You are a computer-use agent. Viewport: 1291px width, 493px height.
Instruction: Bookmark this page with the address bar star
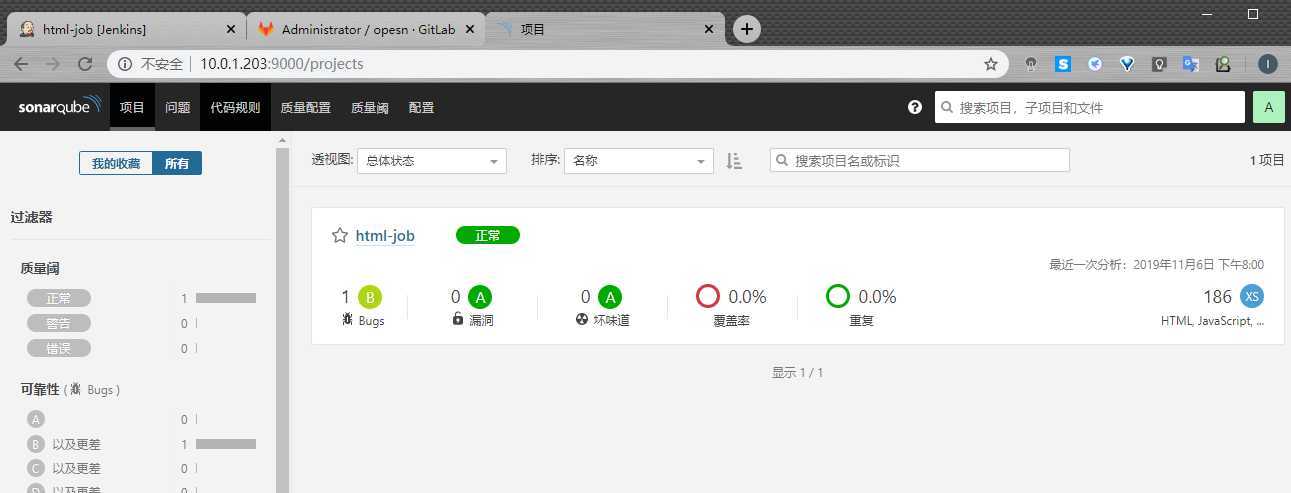[991, 64]
